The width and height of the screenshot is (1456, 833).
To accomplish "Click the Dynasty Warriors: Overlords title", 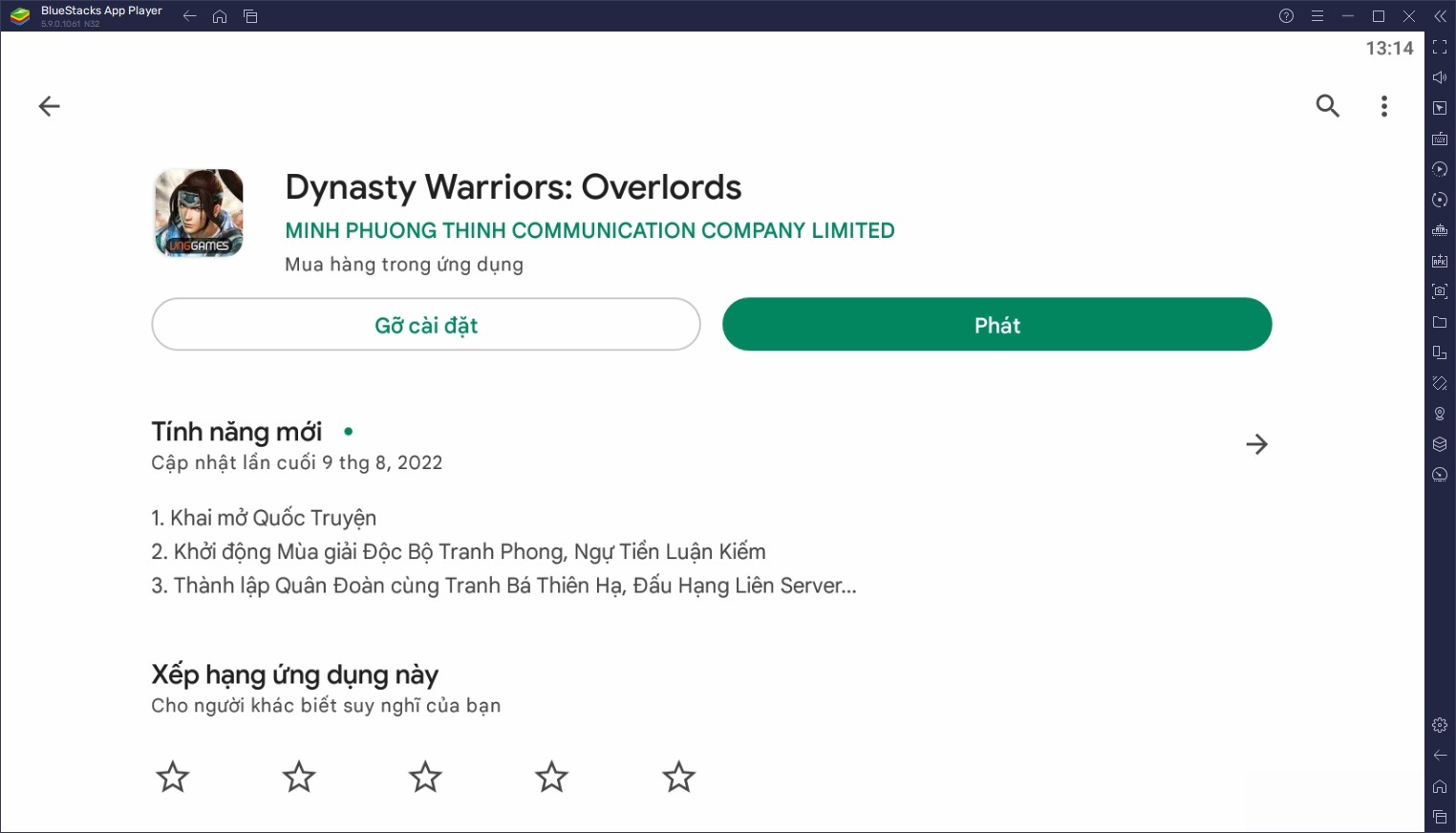I will click(x=513, y=187).
